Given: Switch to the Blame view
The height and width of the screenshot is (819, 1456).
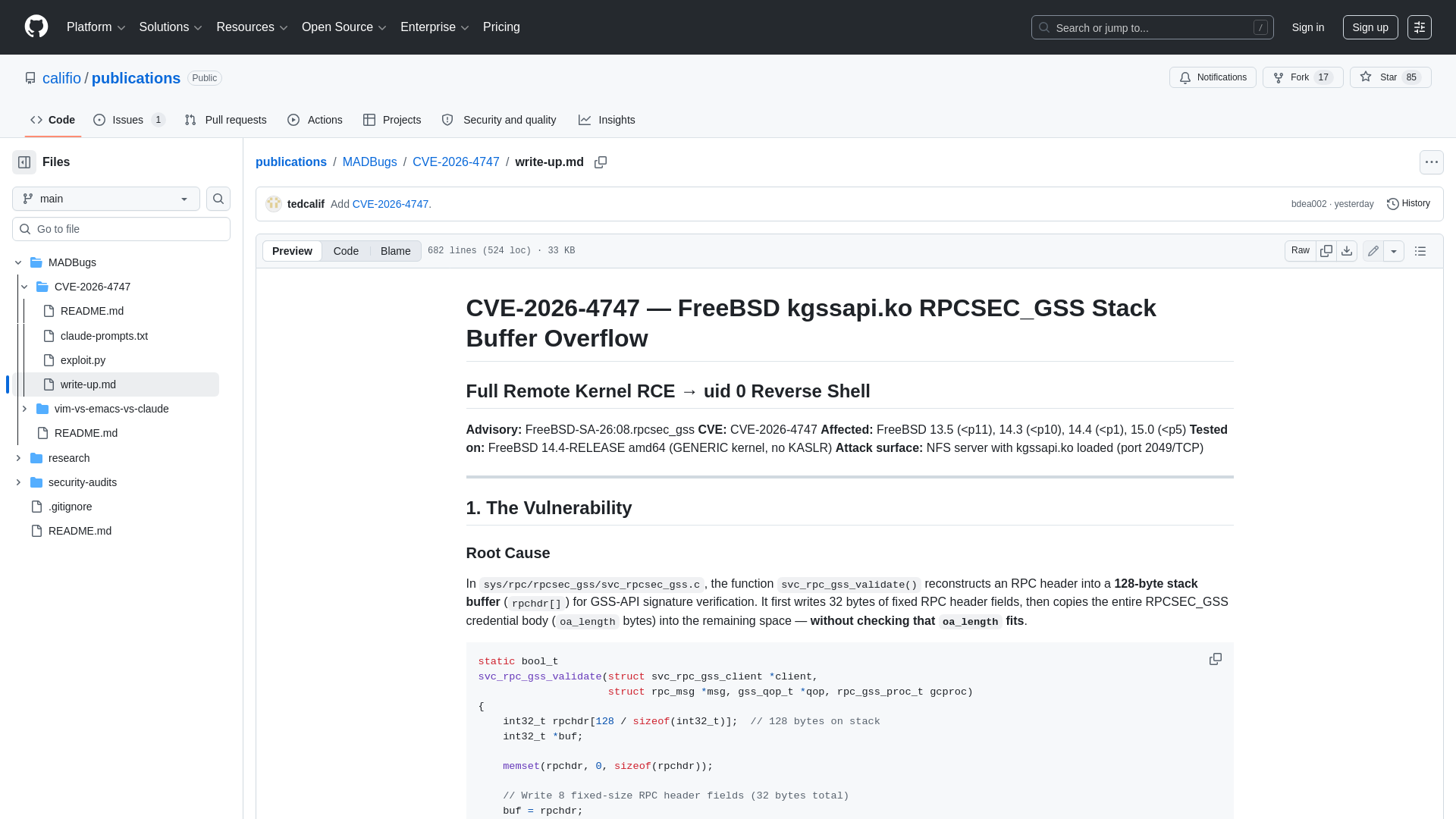Looking at the screenshot, I should tap(394, 250).
